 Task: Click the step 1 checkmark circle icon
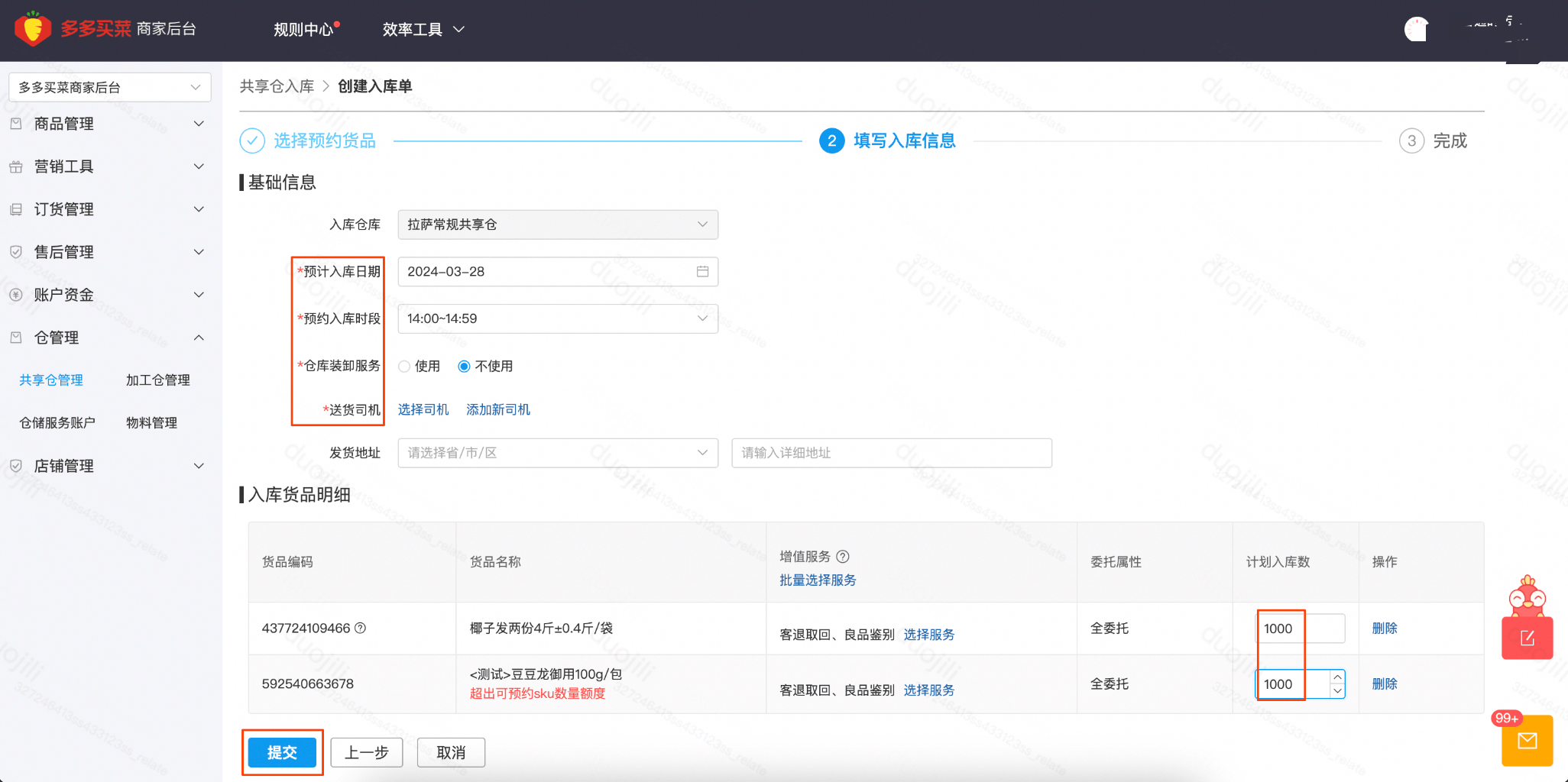pyautogui.click(x=252, y=141)
